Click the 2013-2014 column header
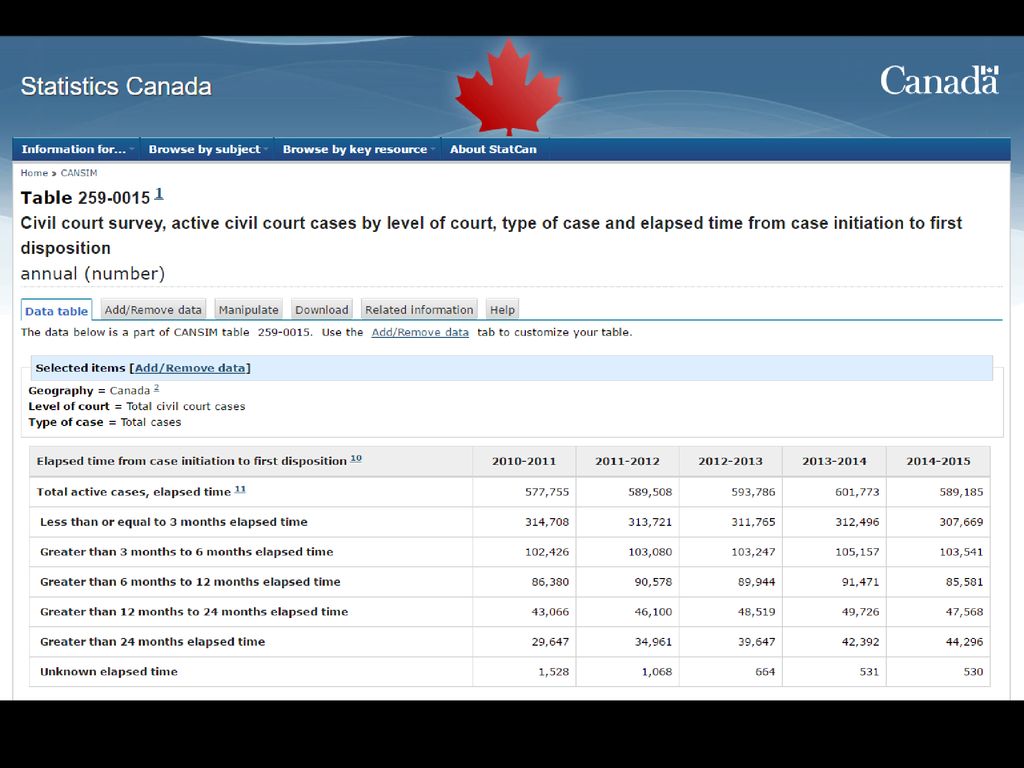 [834, 461]
